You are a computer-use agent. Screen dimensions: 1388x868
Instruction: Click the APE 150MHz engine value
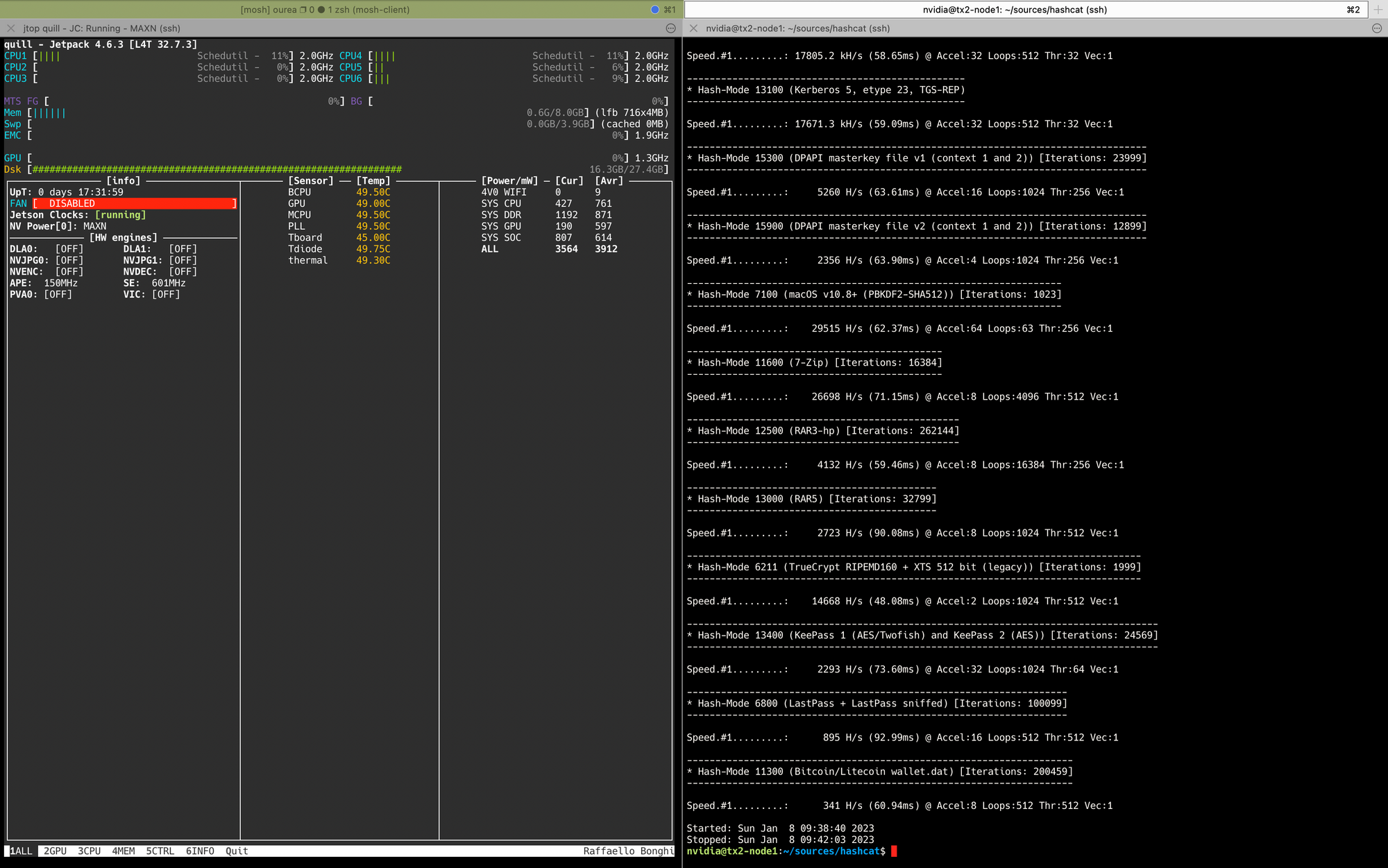click(x=60, y=283)
